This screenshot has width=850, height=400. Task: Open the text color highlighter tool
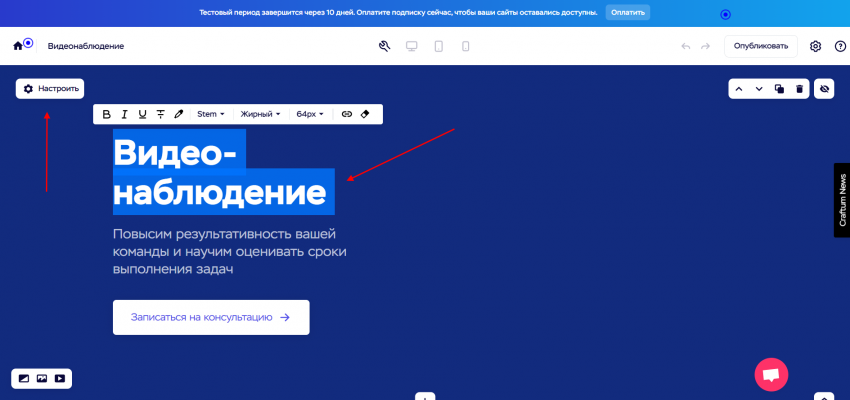[179, 114]
